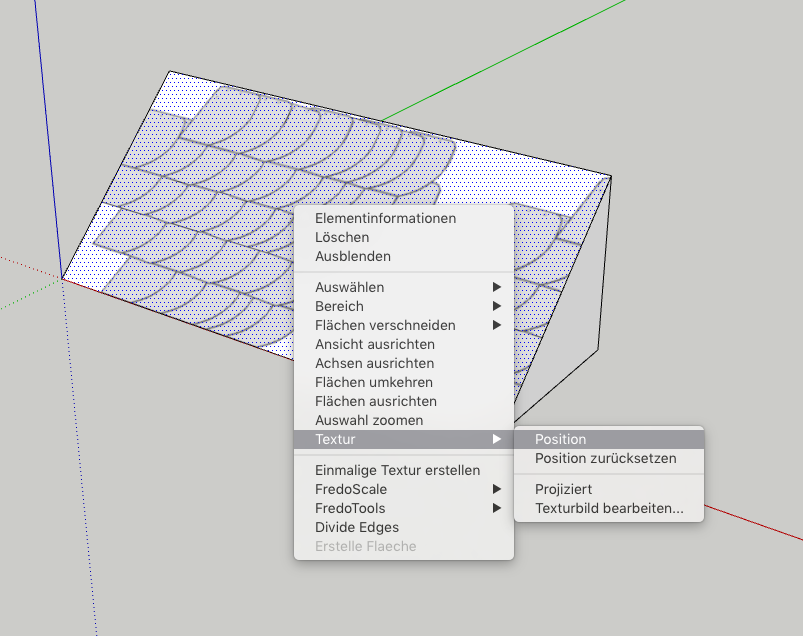This screenshot has height=636, width=803.
Task: Open Texturbild bearbeiten... for editing
Action: (609, 508)
